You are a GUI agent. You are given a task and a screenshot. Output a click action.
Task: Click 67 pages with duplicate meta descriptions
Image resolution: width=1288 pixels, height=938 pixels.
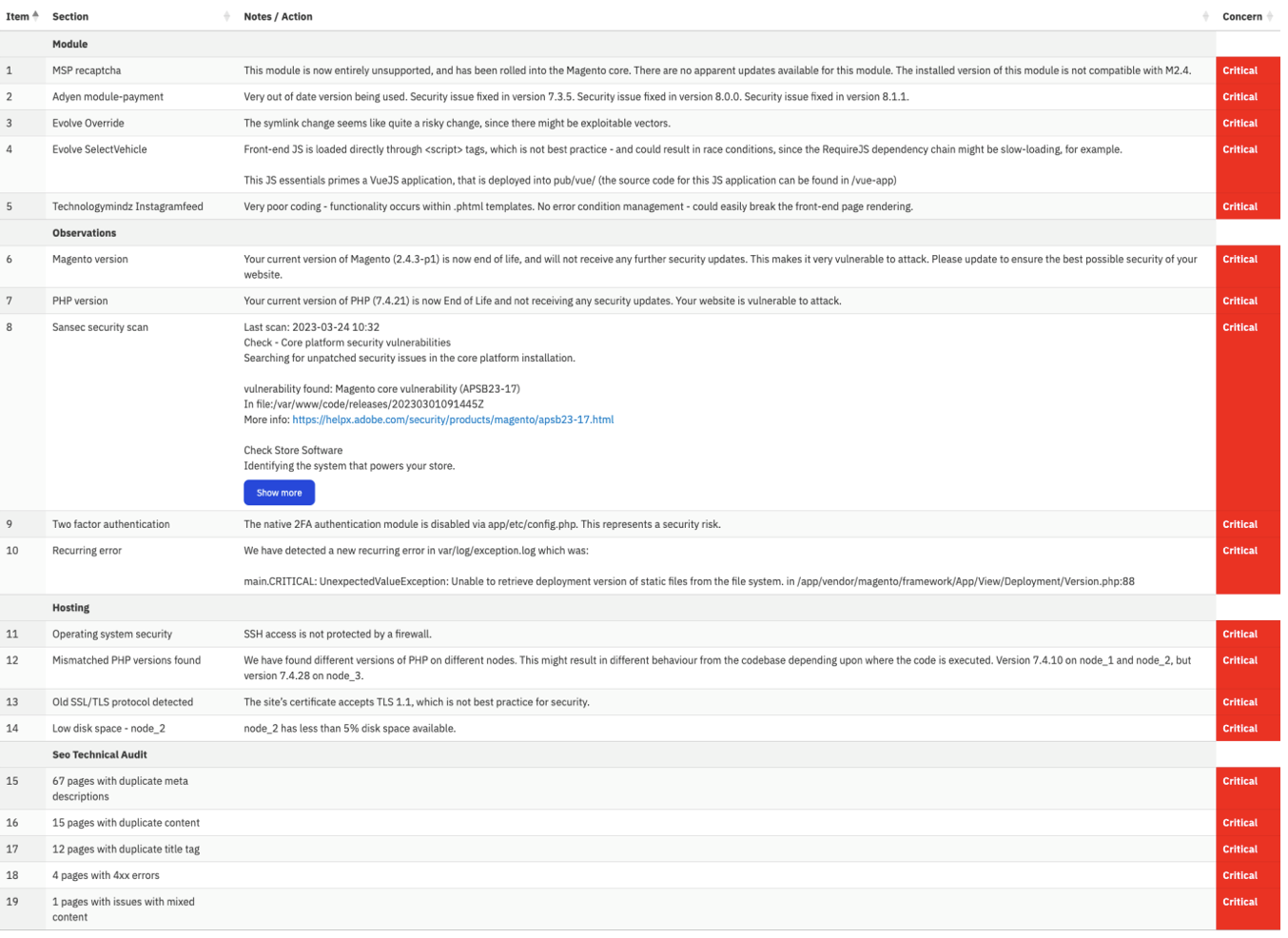[x=120, y=789]
